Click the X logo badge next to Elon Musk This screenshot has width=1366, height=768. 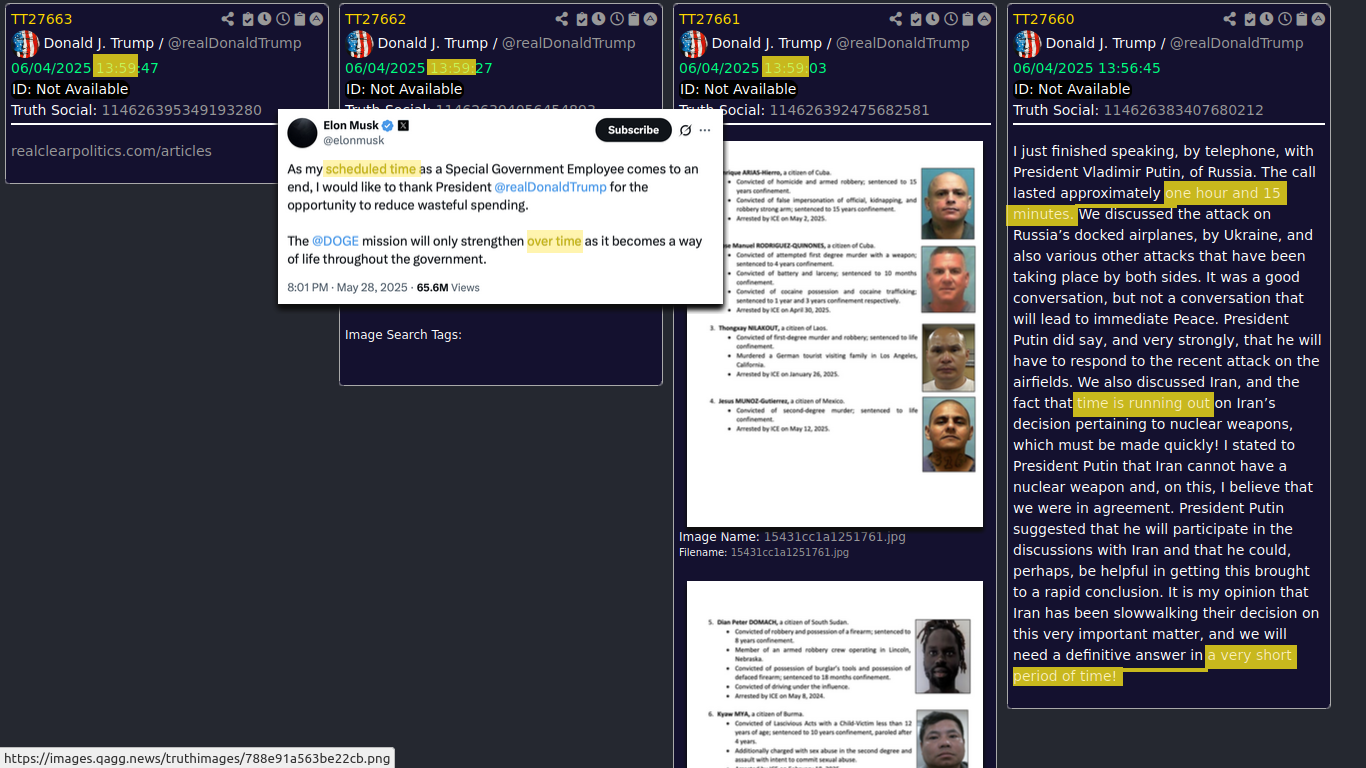coord(403,125)
